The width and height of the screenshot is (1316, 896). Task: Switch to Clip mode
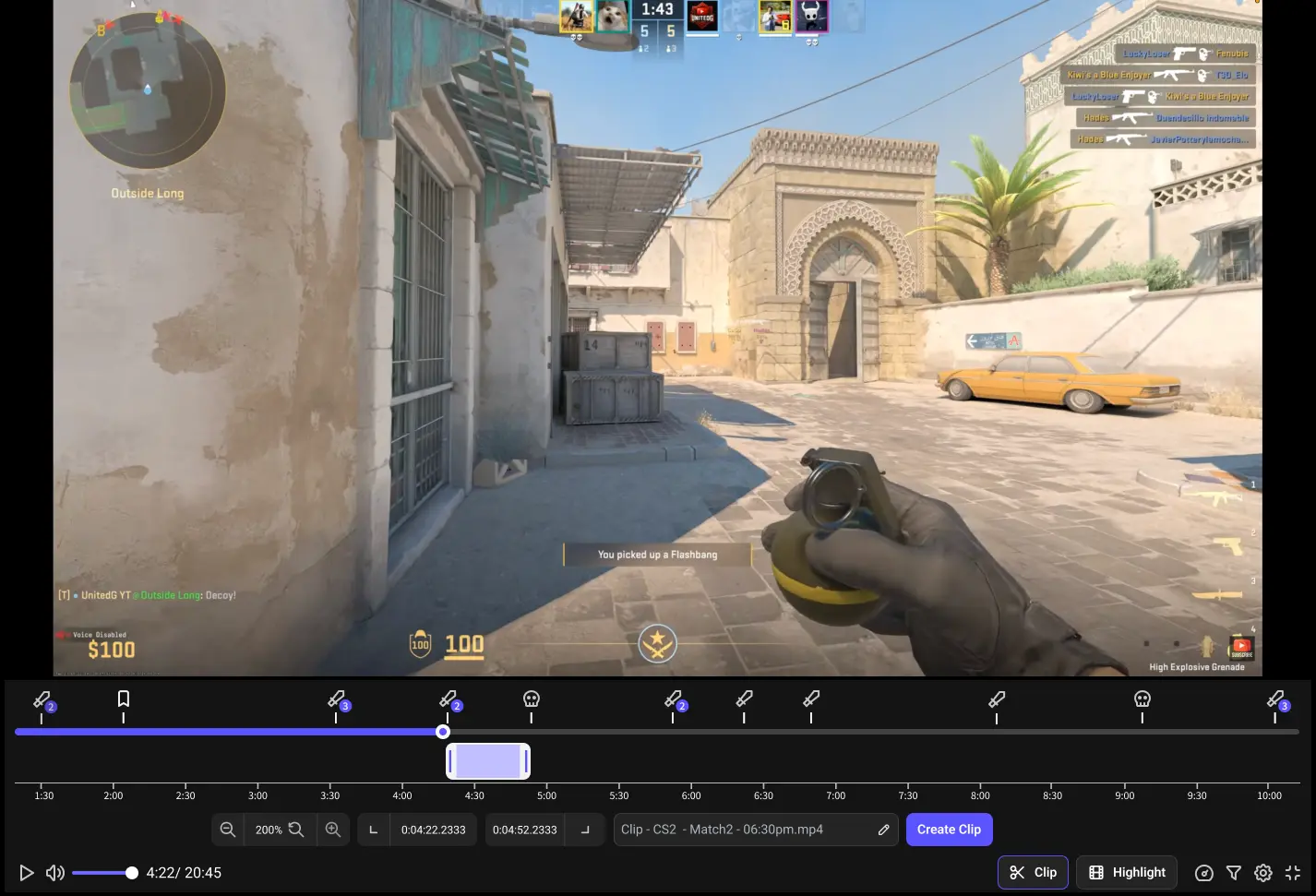1033,873
